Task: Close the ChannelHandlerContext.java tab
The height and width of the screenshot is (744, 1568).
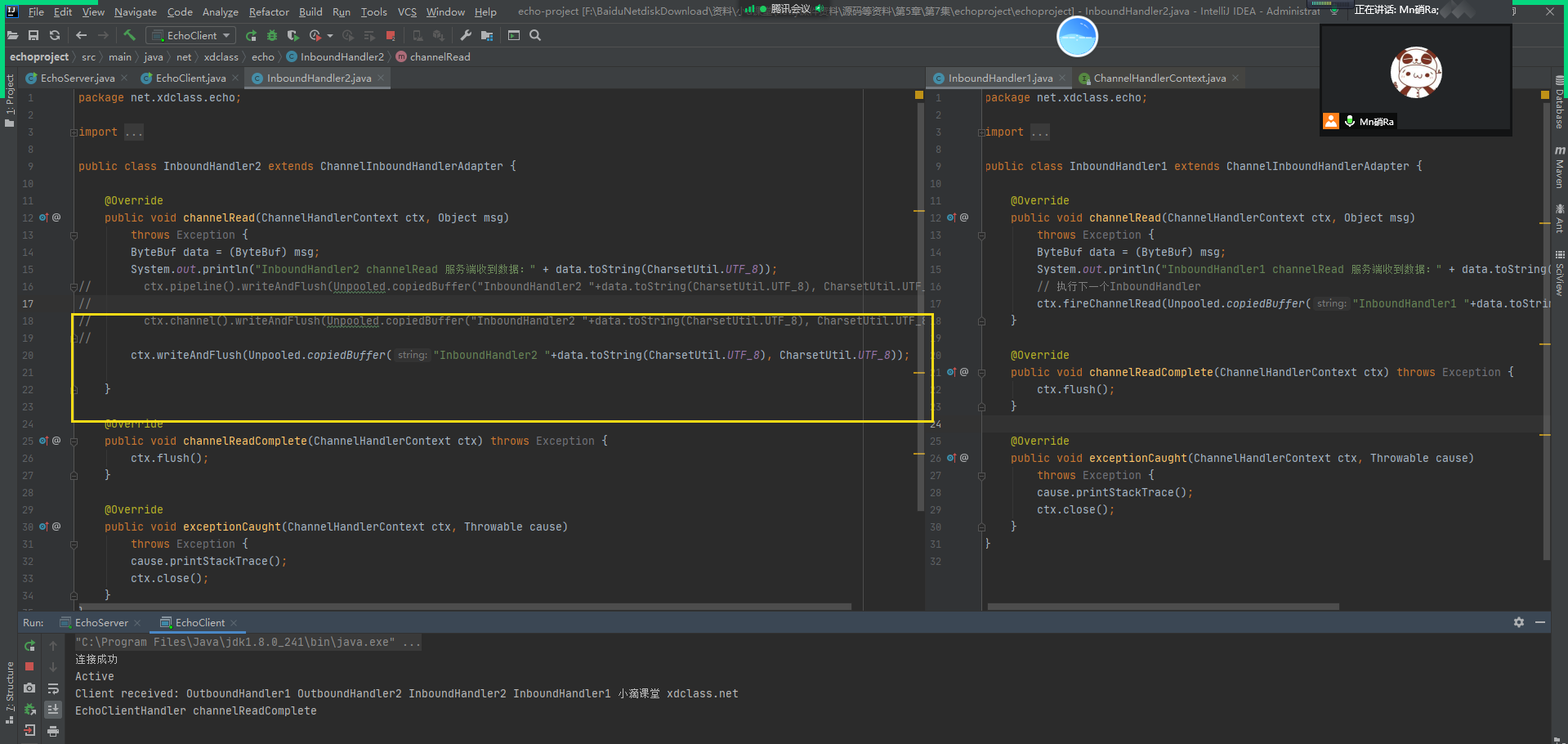Action: point(1235,78)
